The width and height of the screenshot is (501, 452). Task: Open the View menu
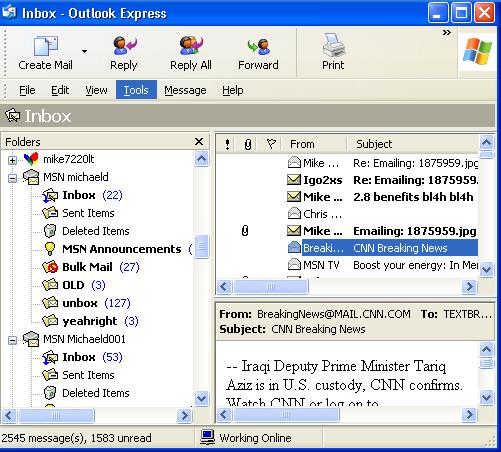coord(96,90)
